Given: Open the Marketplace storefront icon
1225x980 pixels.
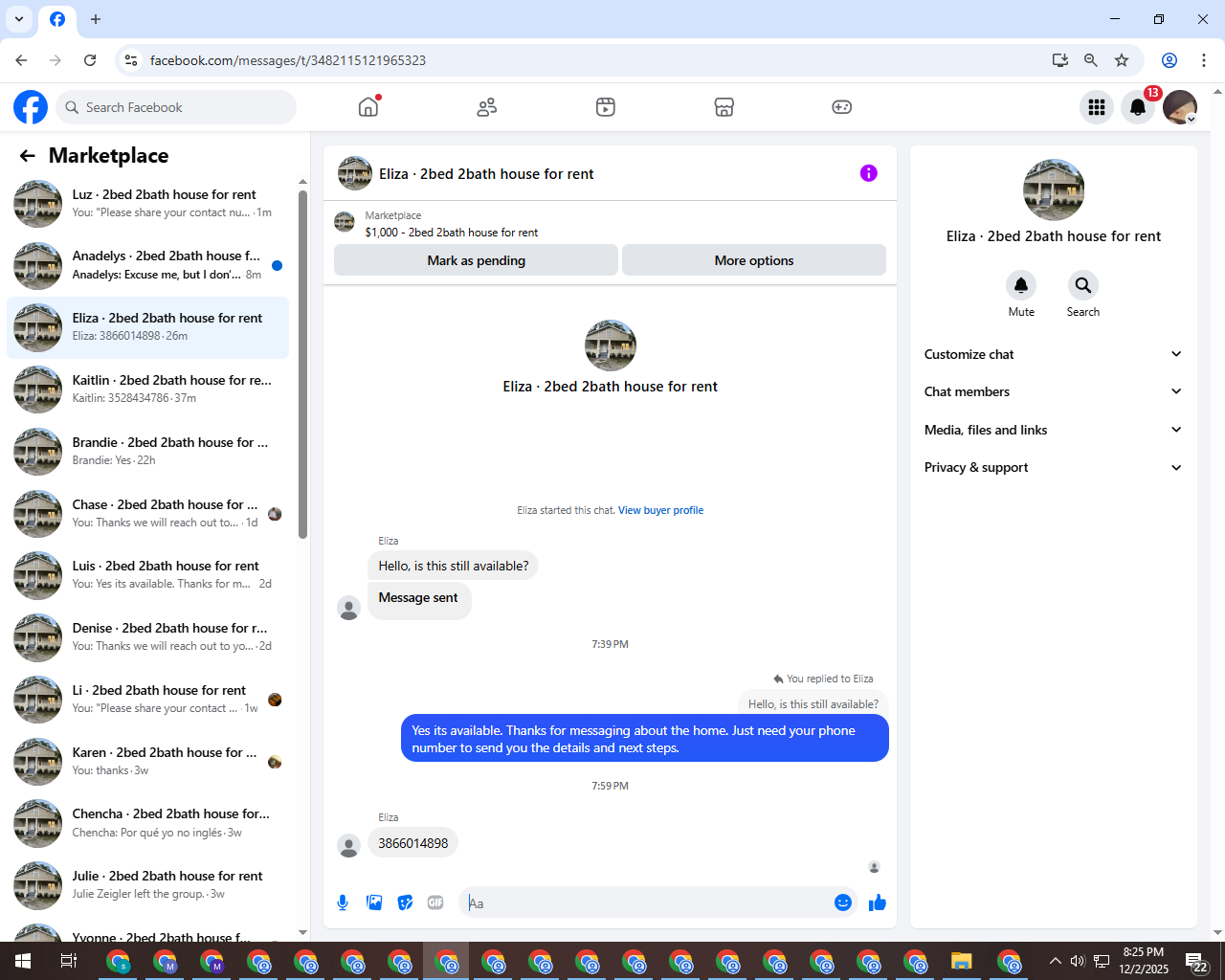Looking at the screenshot, I should (x=724, y=107).
